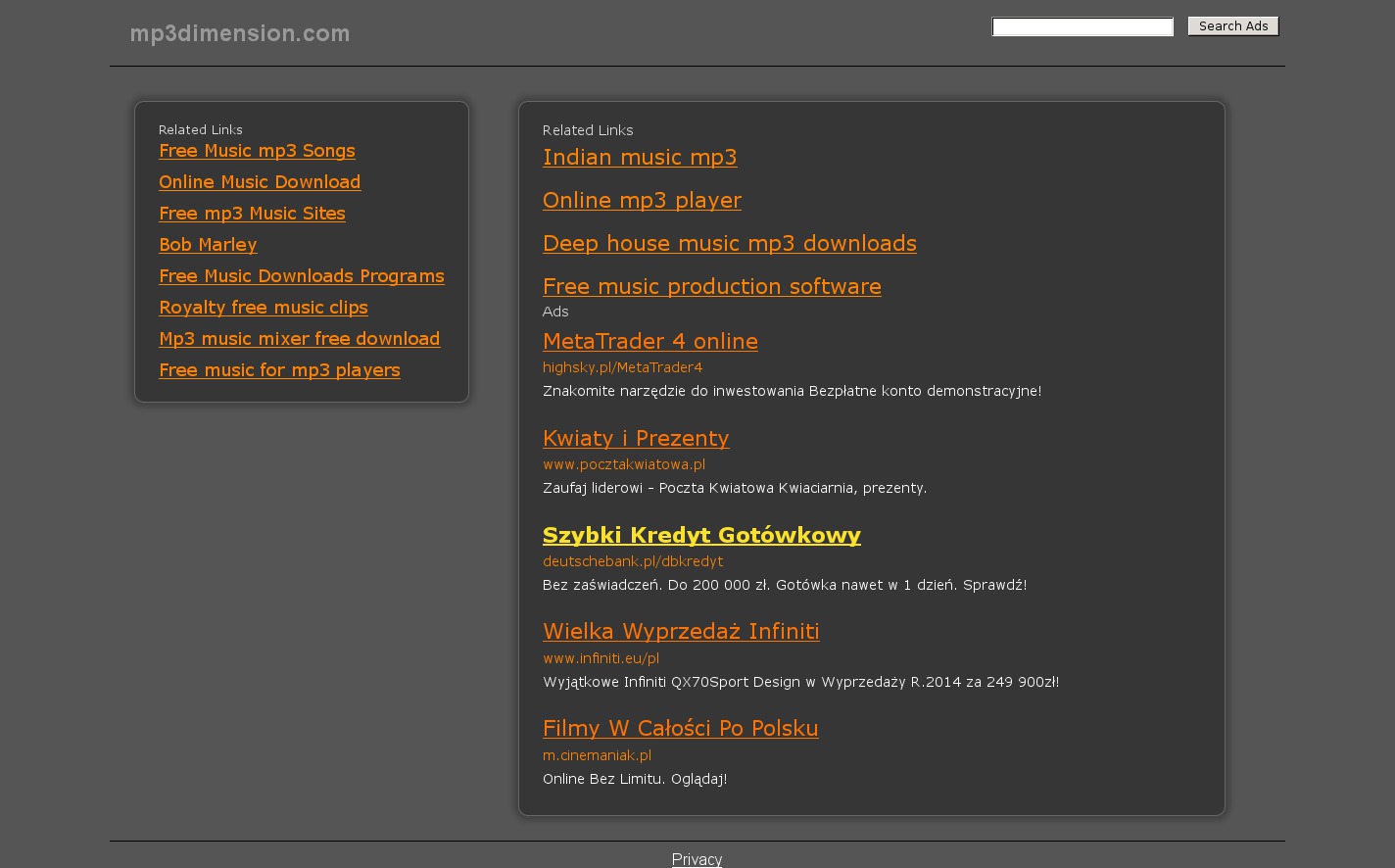Image resolution: width=1395 pixels, height=868 pixels.
Task: Open the Free Music mp3 Songs link
Action: pyautogui.click(x=257, y=151)
